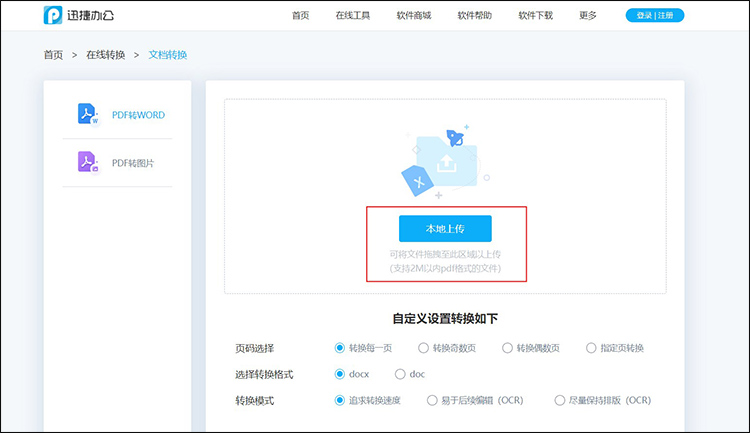Open 软件帮助 navigation item
Screen dimensions: 750x433
click(x=474, y=15)
